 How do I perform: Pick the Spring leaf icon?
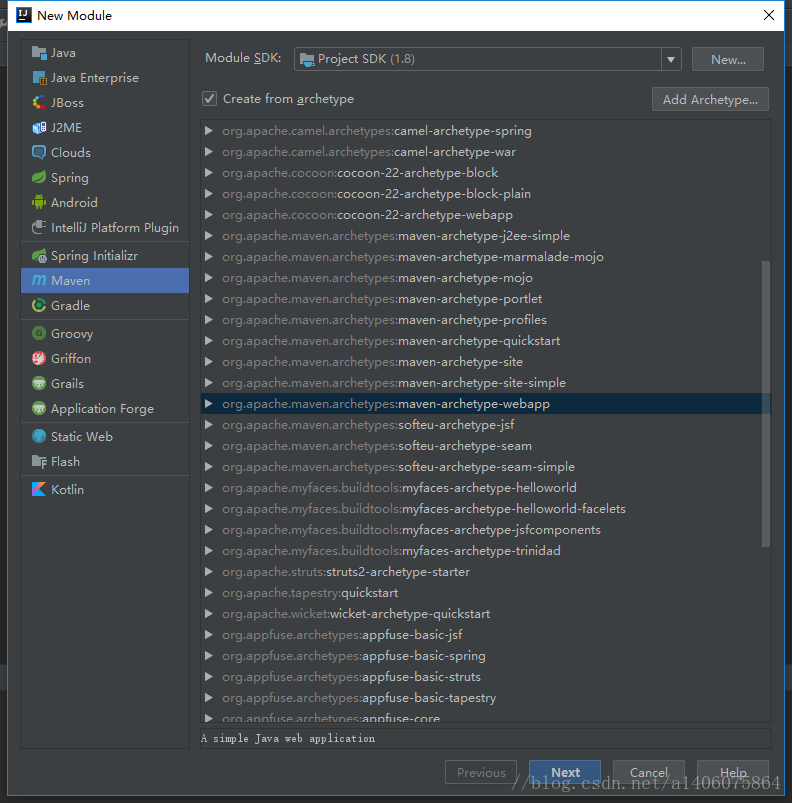coord(39,178)
